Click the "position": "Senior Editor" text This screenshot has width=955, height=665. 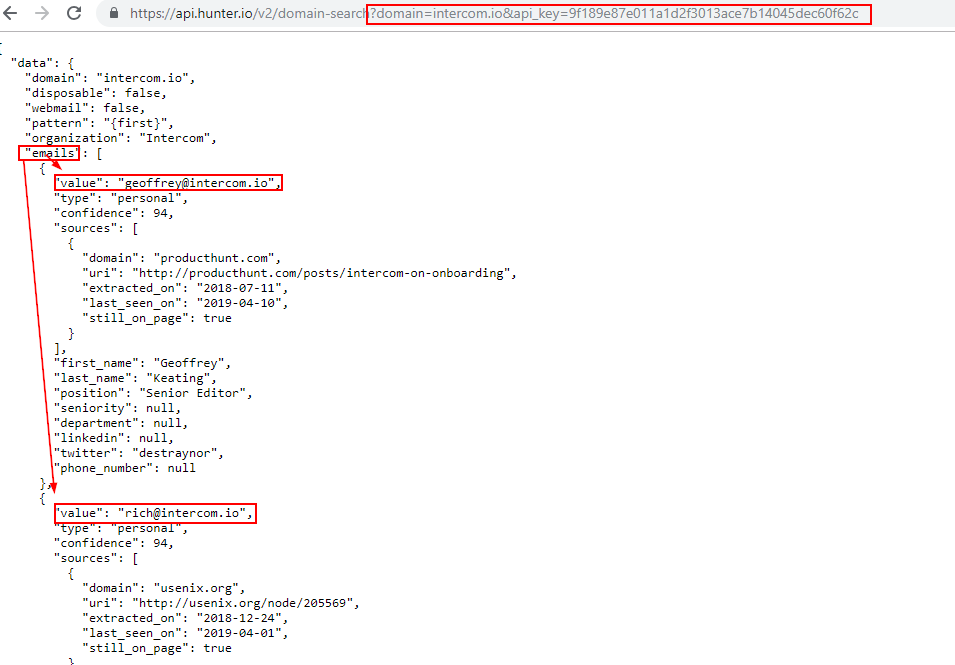(153, 393)
